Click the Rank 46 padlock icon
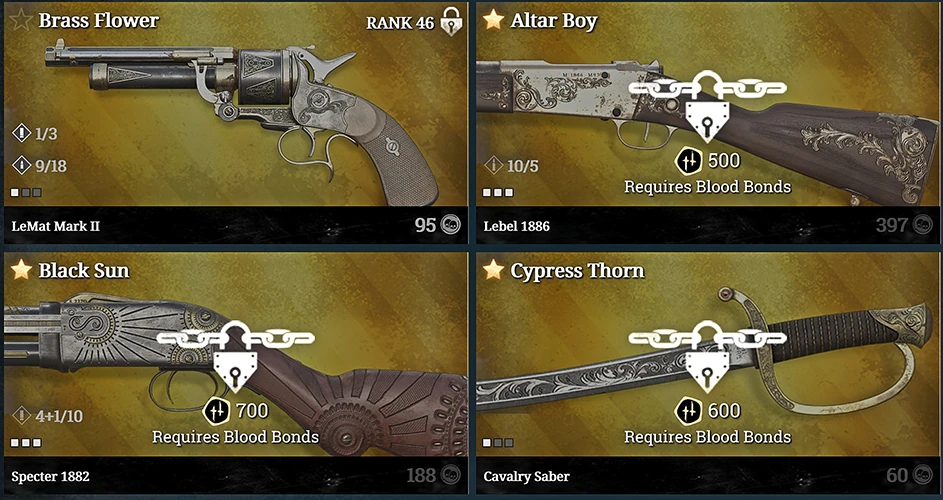Image resolution: width=943 pixels, height=500 pixels. [x=450, y=22]
